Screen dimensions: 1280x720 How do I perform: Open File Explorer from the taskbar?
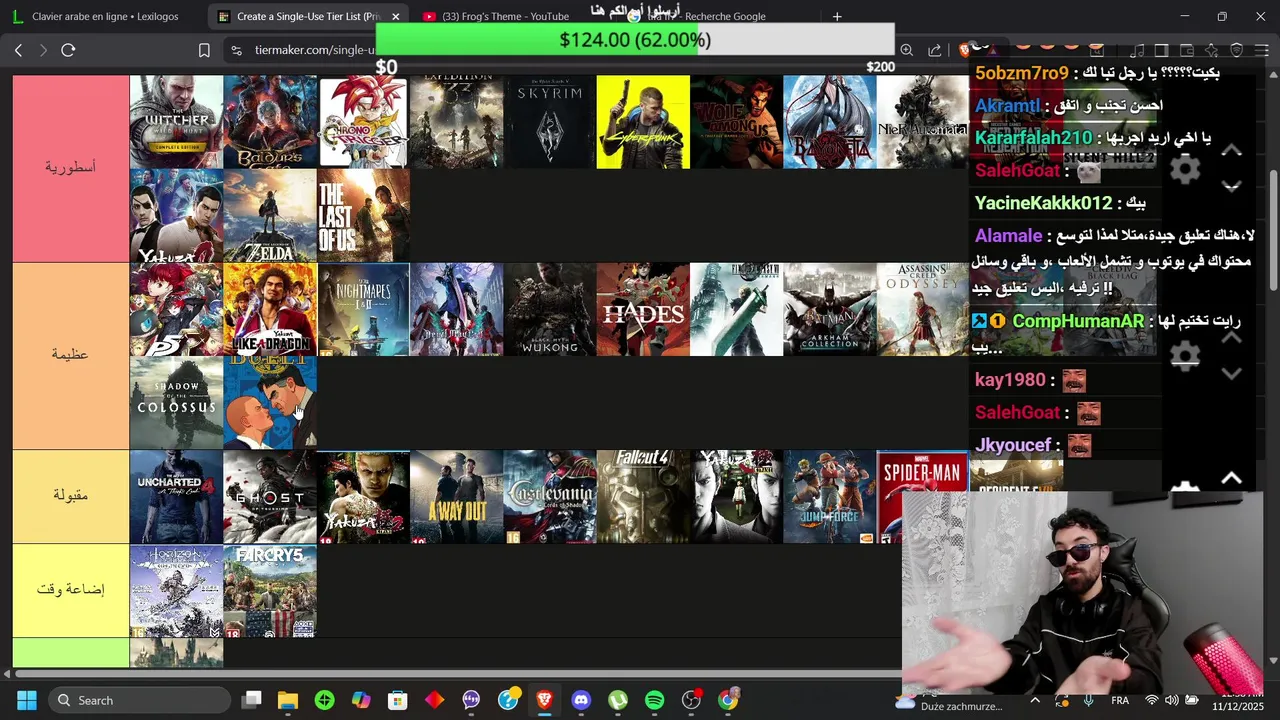click(x=288, y=700)
